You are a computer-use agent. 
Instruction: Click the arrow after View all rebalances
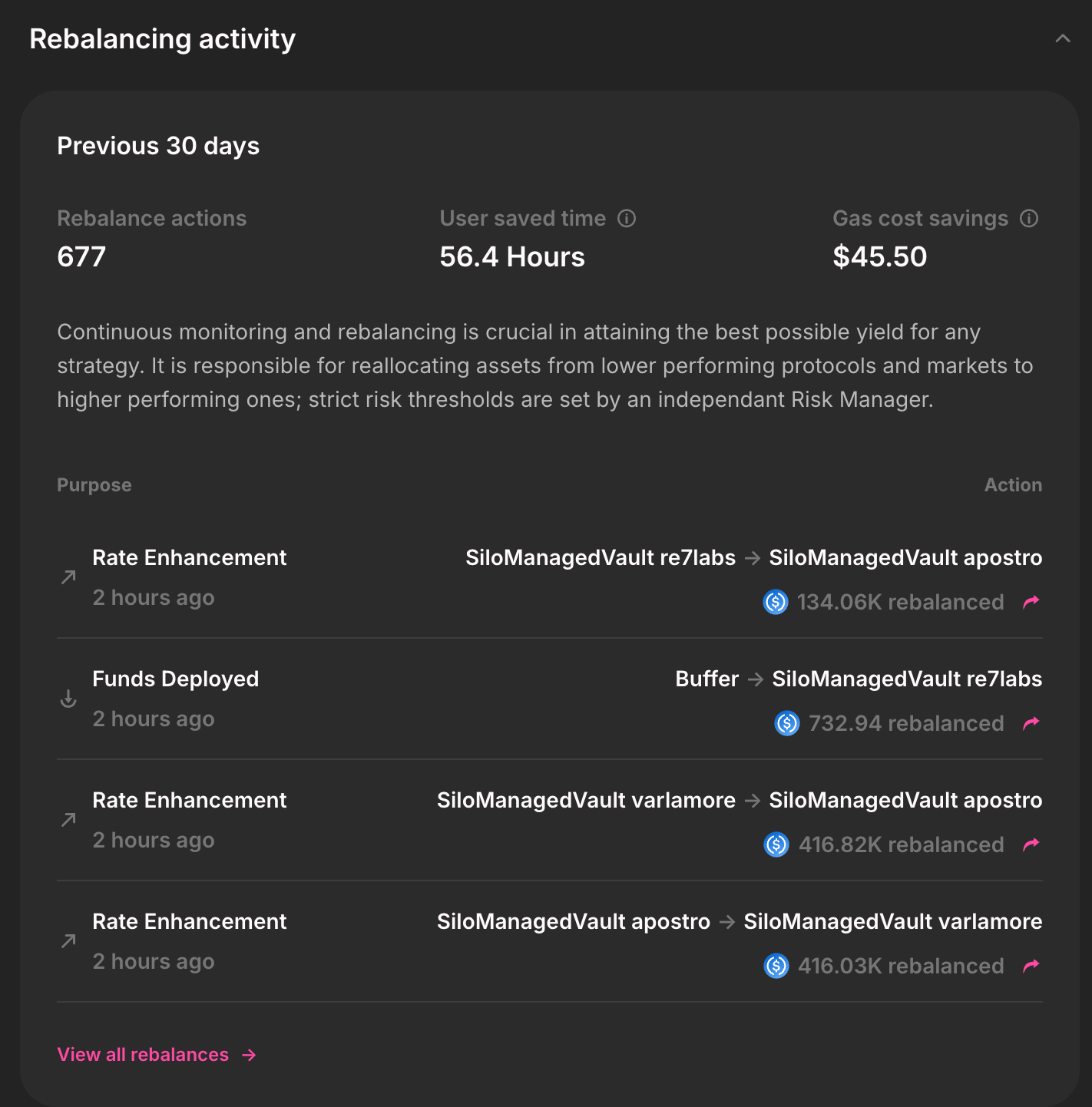click(x=249, y=1055)
